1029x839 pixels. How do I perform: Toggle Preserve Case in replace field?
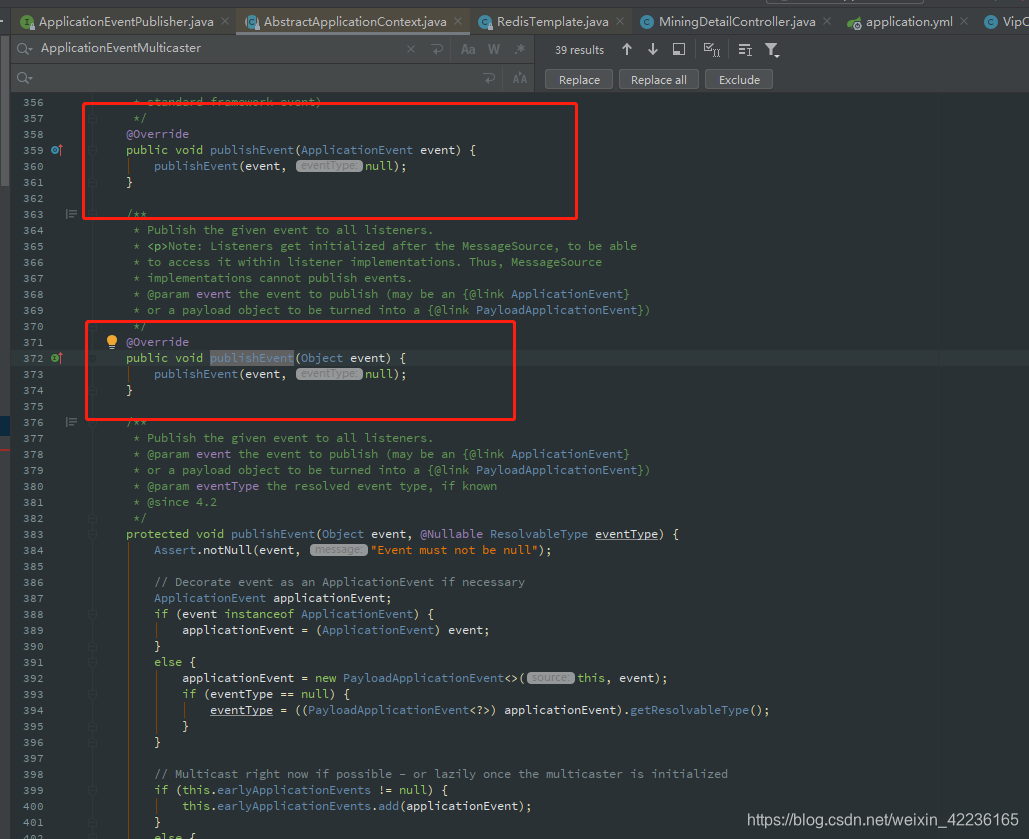[520, 79]
